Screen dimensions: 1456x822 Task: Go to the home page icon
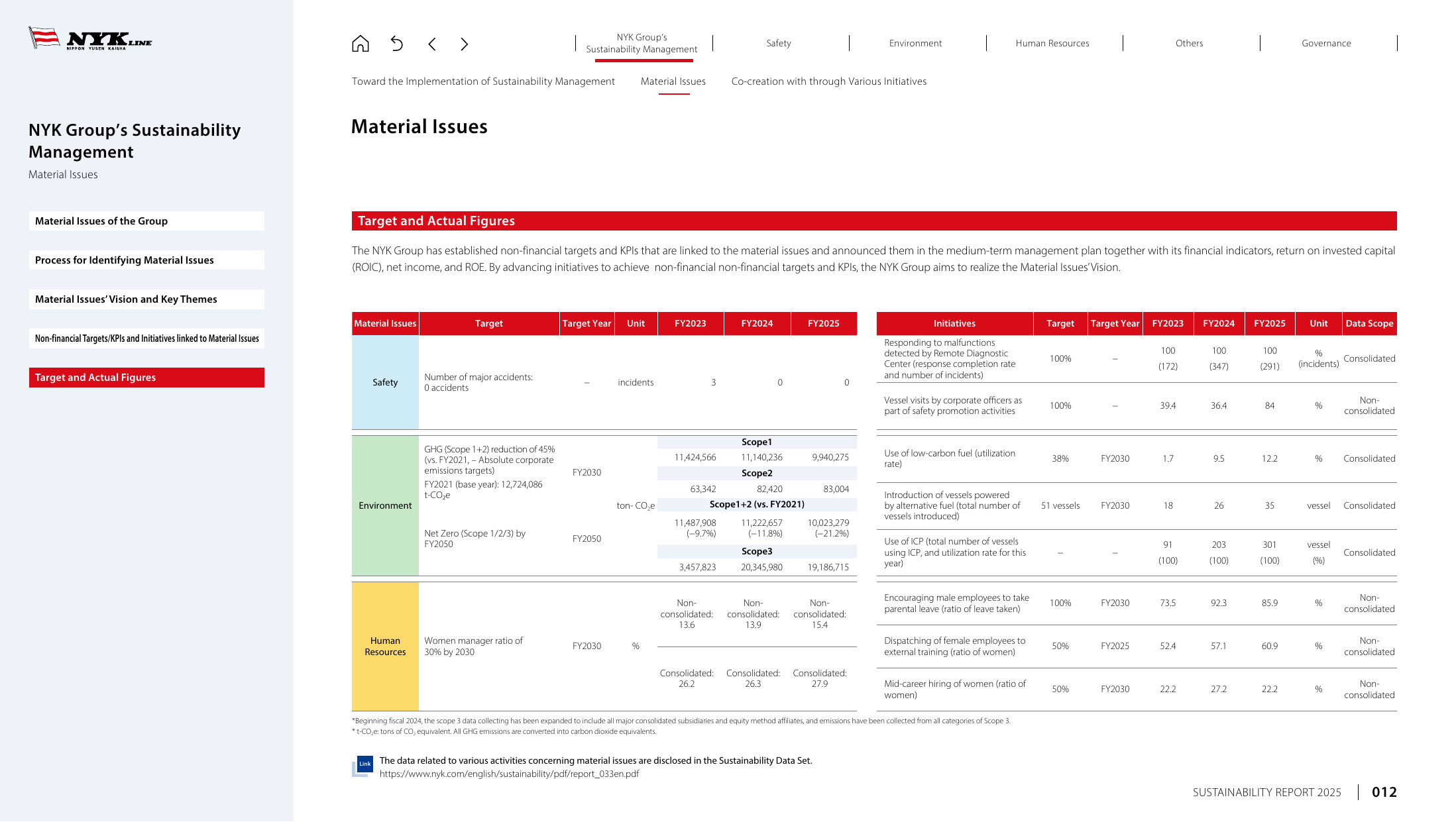(x=360, y=44)
